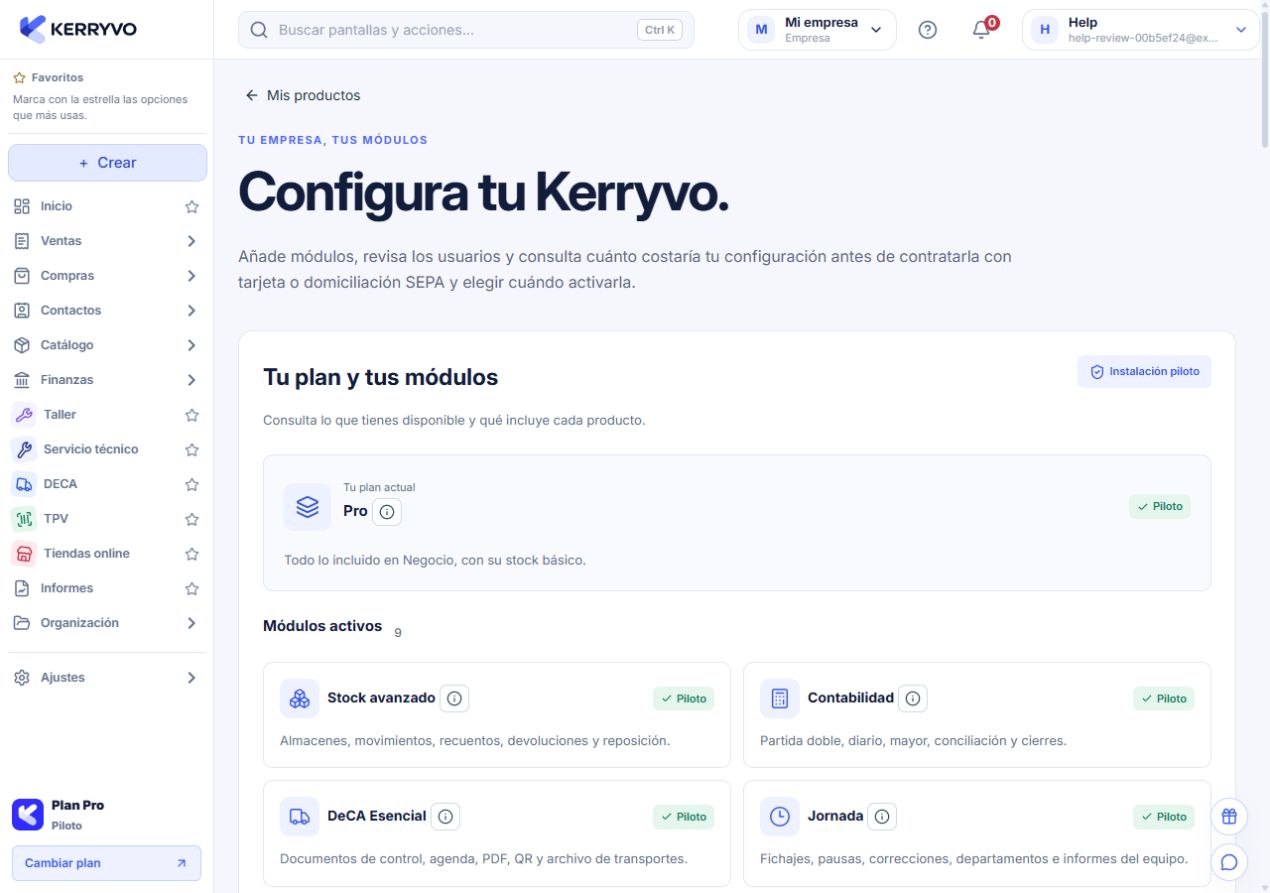The image size is (1270, 893).
Task: Expand the Catálogo submenu
Action: [x=191, y=345]
